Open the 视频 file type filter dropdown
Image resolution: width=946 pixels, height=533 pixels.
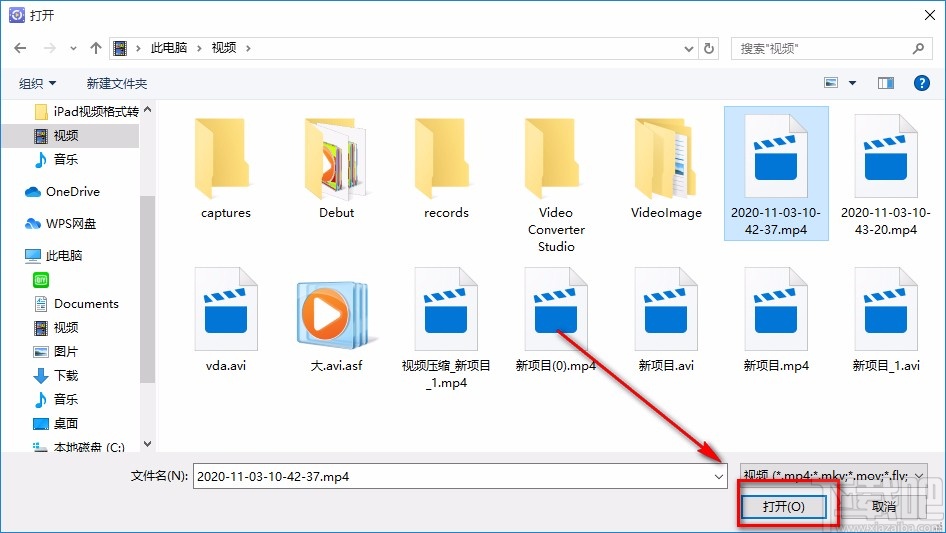click(833, 476)
